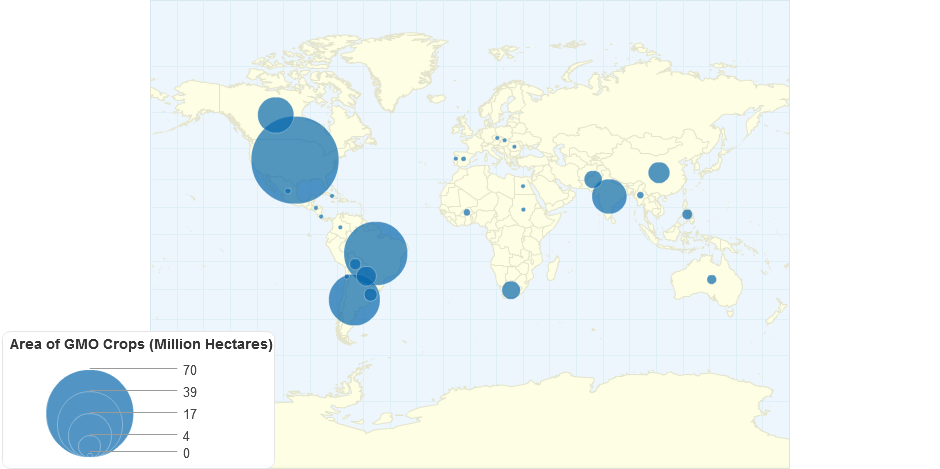Select the Australia bubble marker
The image size is (940, 469).
[x=711, y=279]
